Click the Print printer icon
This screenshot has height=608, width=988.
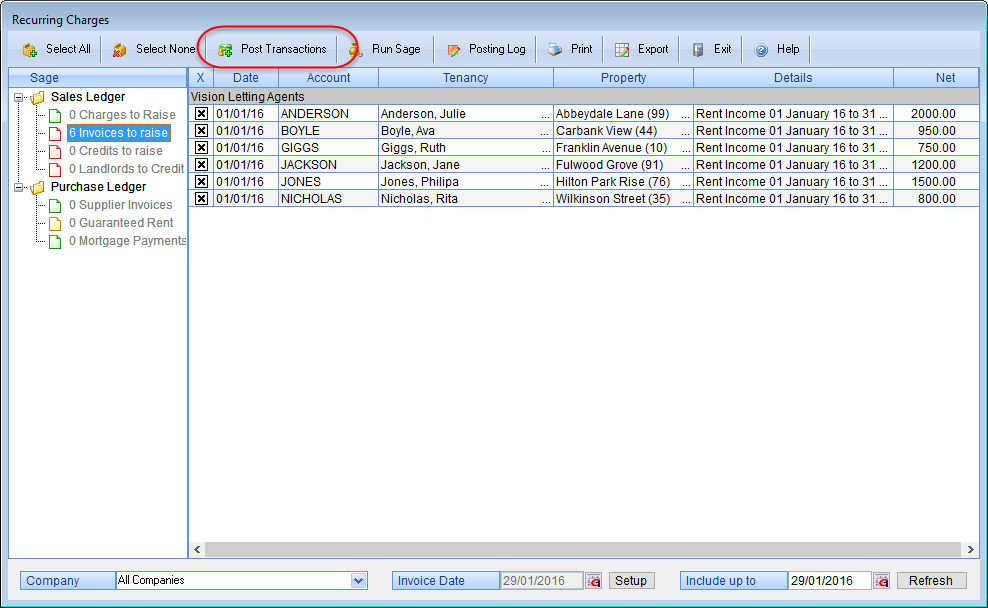555,50
